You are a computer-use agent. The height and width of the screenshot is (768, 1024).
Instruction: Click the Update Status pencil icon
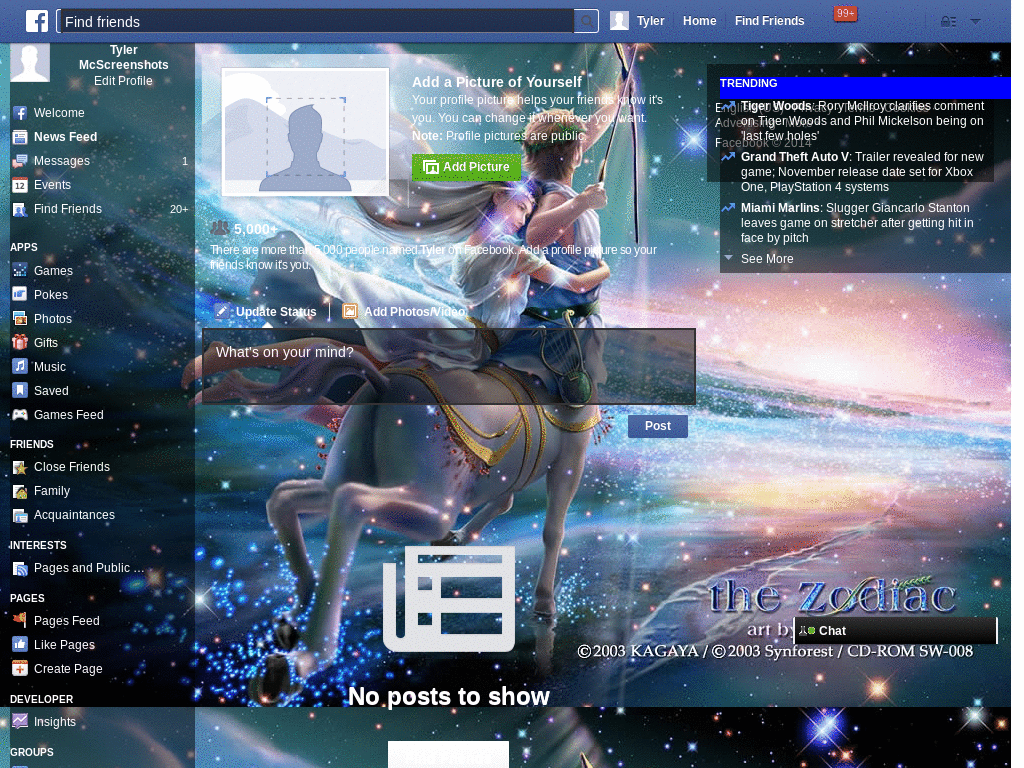coord(222,312)
